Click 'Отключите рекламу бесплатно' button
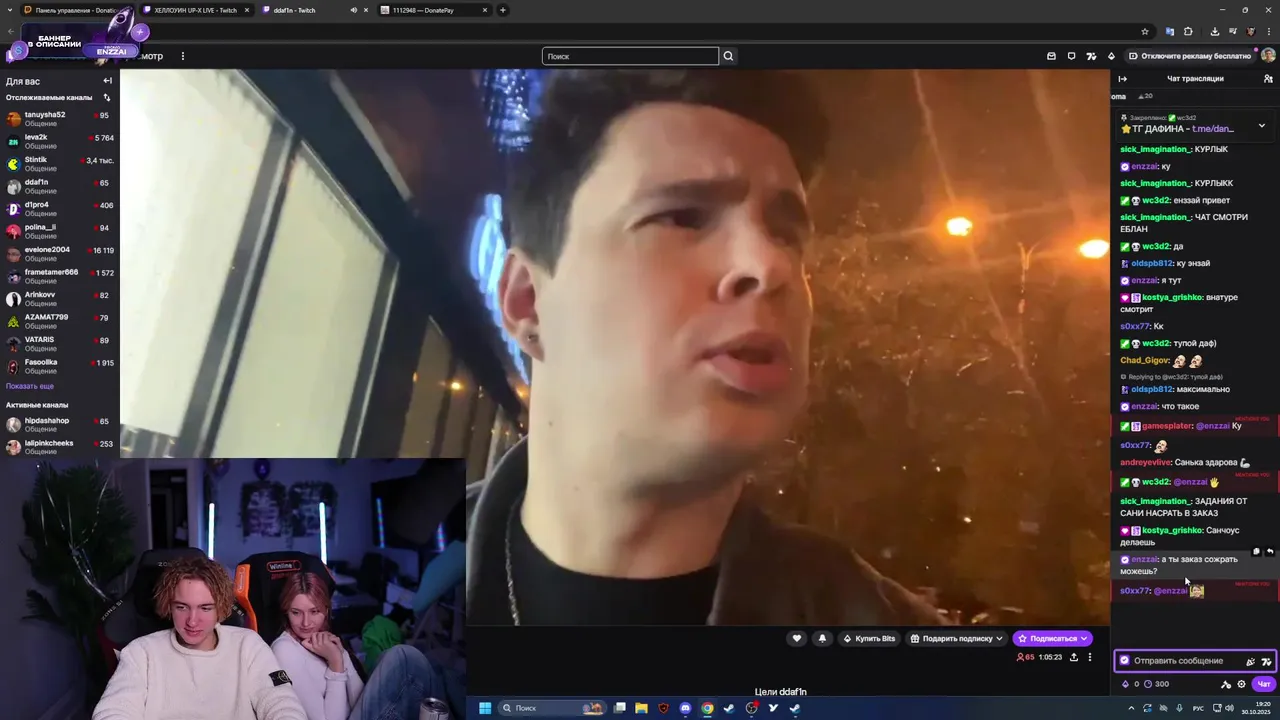1280x720 pixels. [1189, 56]
